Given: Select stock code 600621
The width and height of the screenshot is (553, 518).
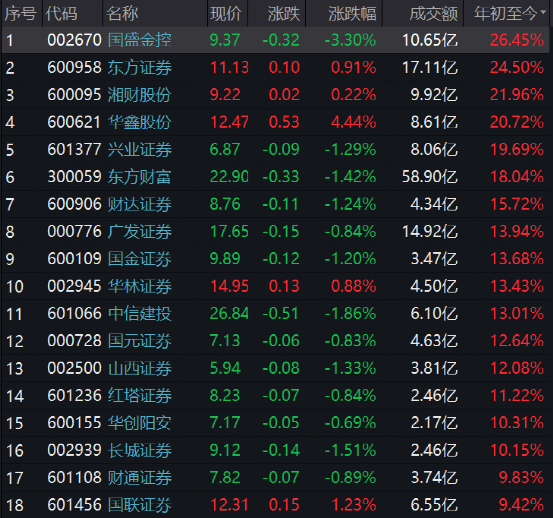Looking at the screenshot, I should pyautogui.click(x=74, y=122).
